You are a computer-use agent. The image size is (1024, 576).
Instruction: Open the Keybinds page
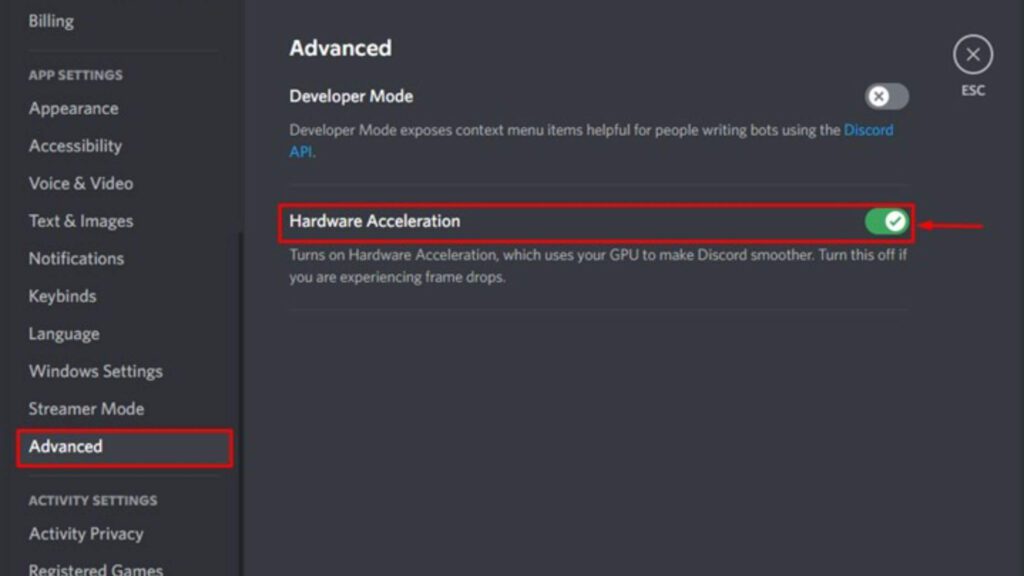click(64, 296)
